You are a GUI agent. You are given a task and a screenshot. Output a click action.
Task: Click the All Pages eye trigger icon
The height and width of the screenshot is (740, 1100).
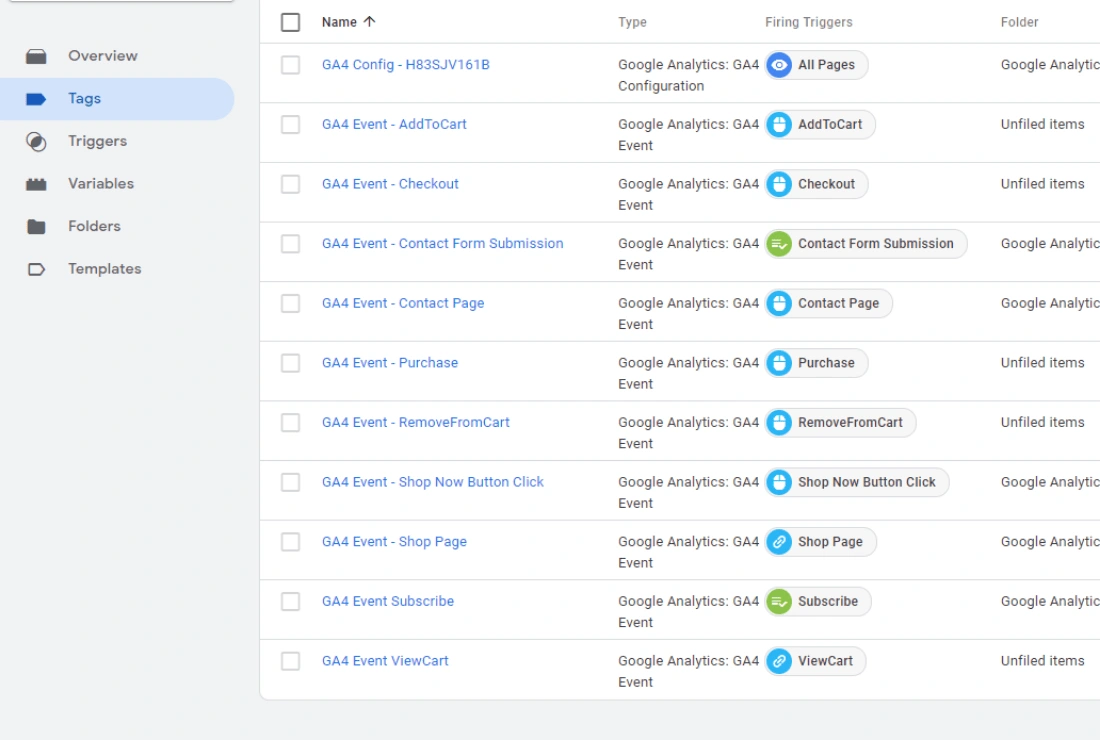tap(779, 65)
